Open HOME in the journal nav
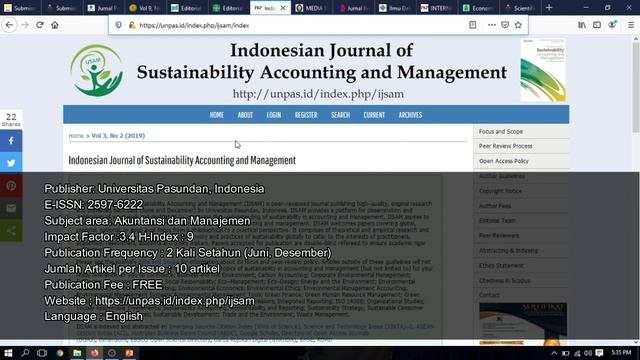 pos(217,115)
